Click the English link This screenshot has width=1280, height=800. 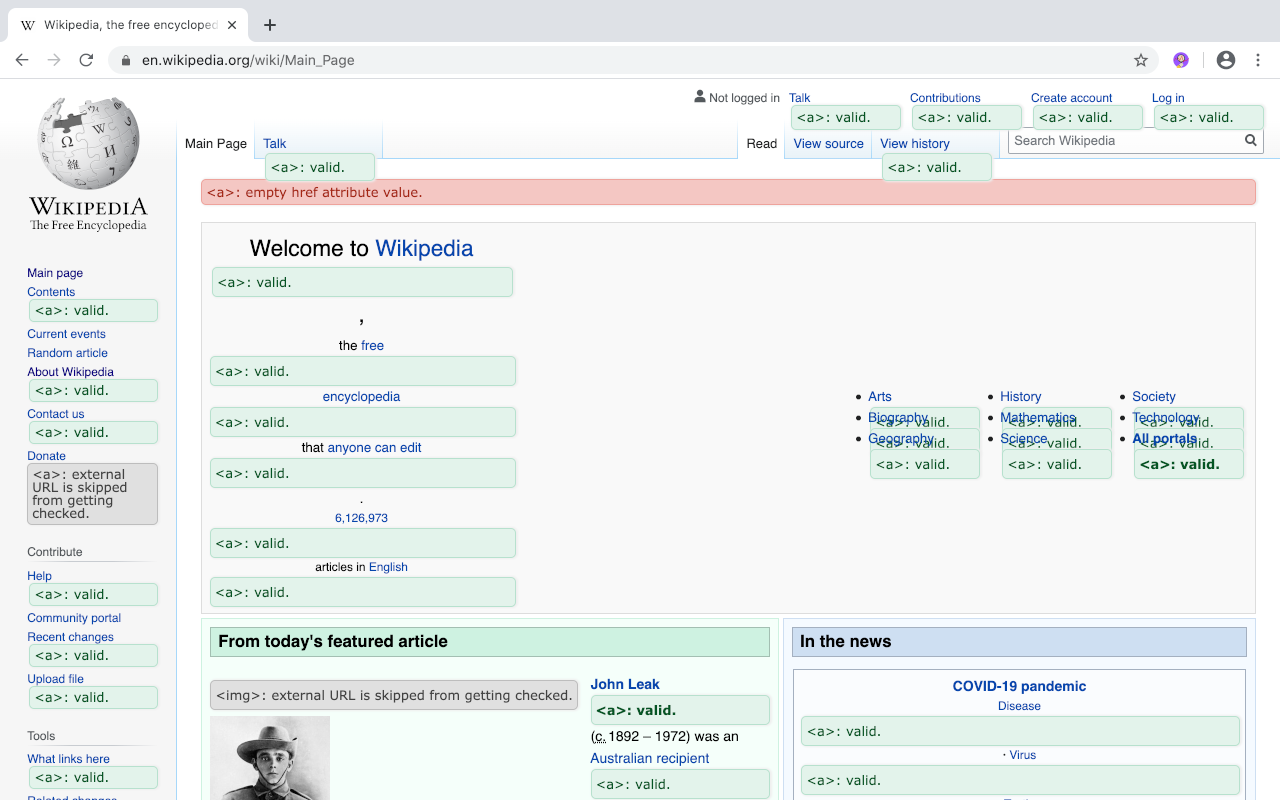(x=388, y=567)
